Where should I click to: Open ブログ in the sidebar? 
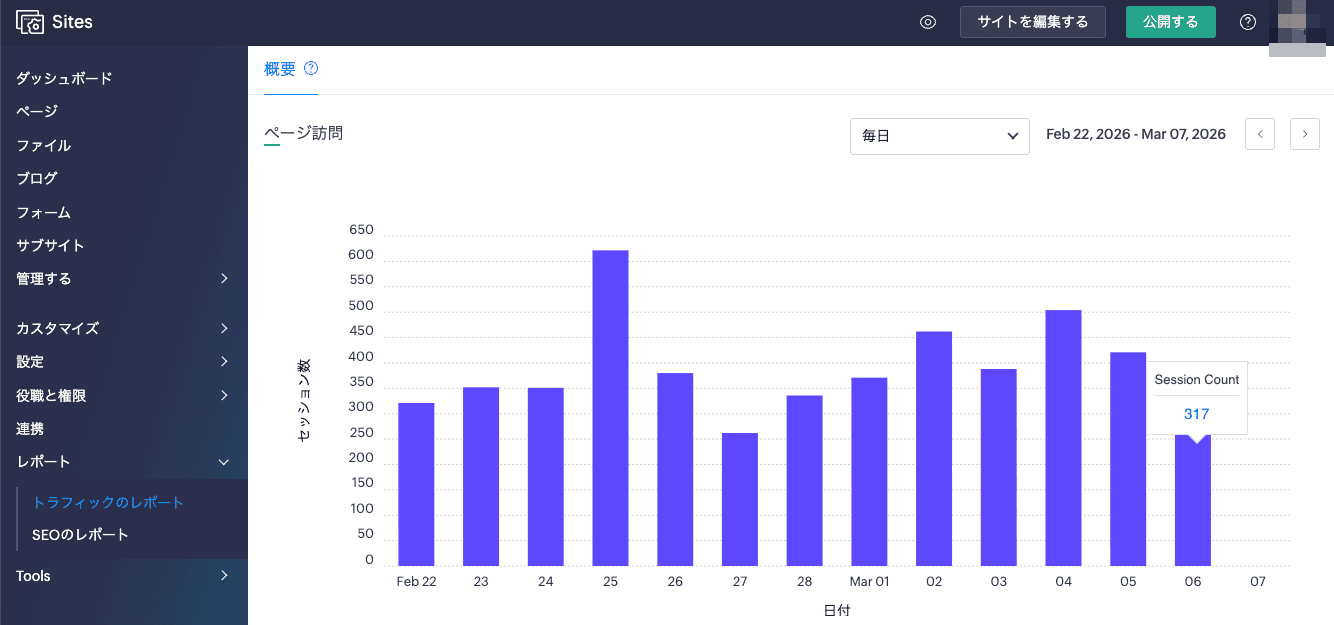pyautogui.click(x=37, y=178)
